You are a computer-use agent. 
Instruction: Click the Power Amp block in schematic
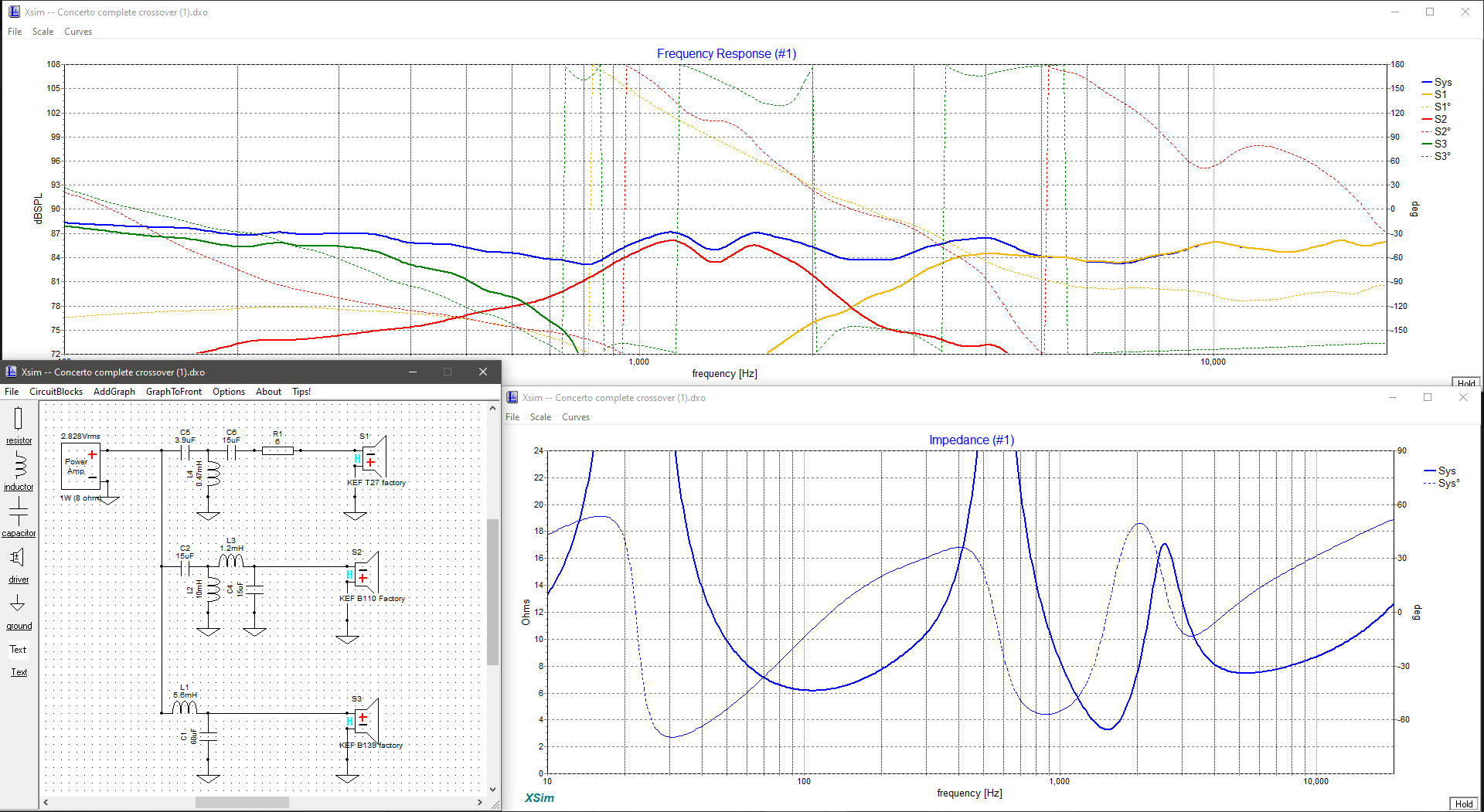80,467
